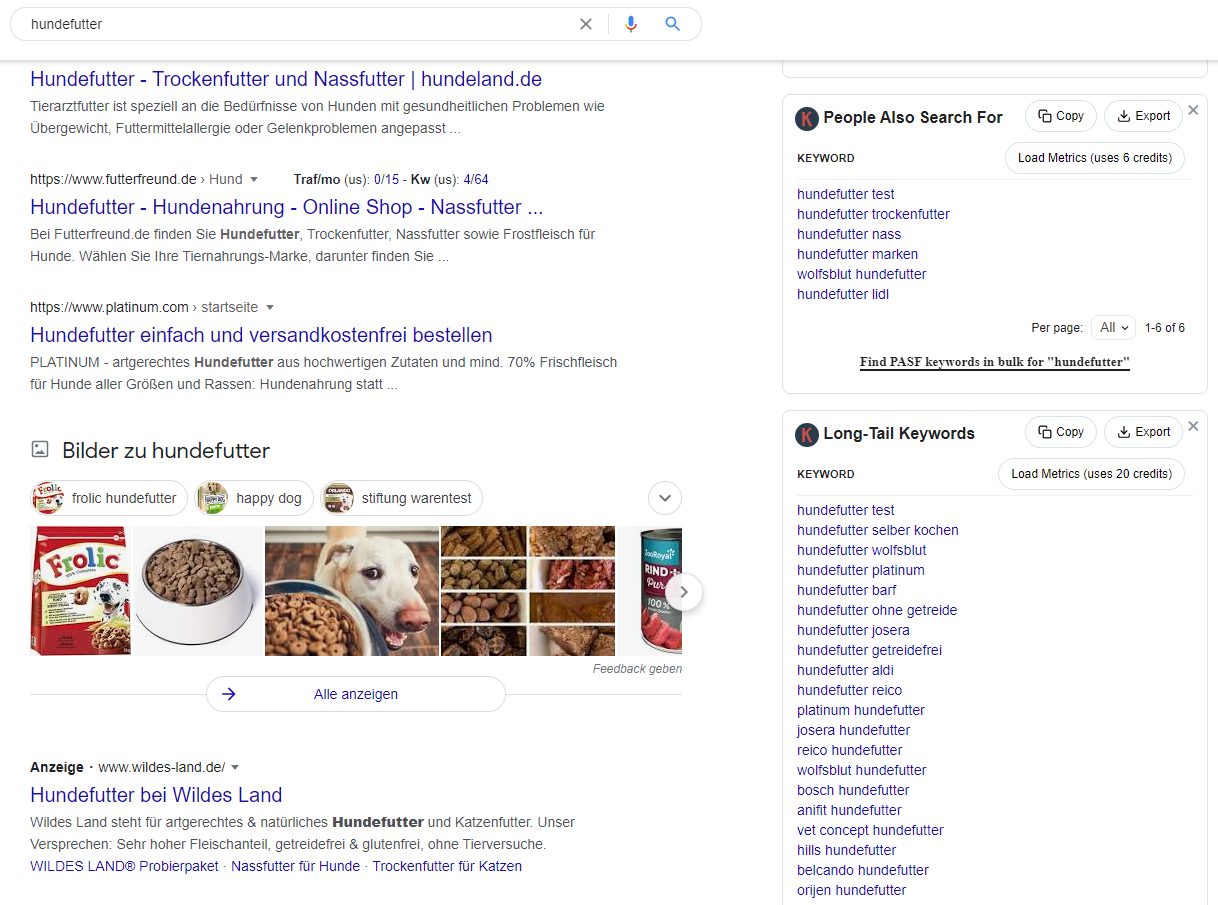
Task: Select keyword belcando hundefutter
Action: pos(863,870)
